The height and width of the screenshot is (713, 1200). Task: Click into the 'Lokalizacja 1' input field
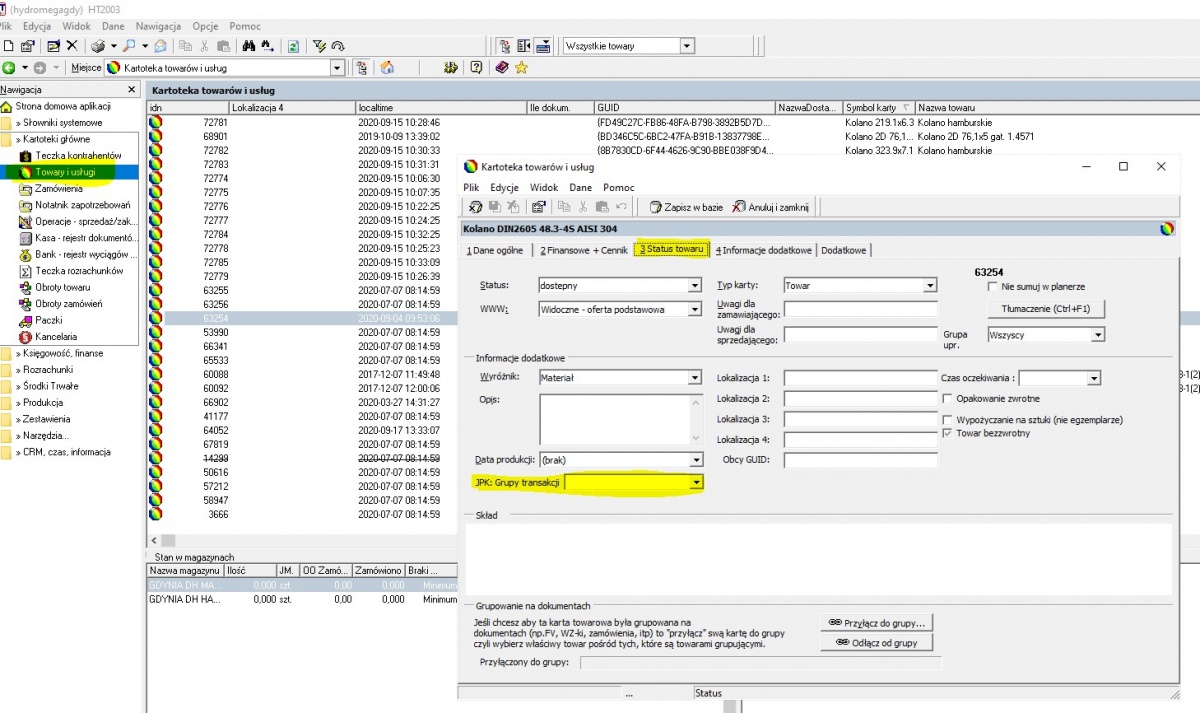(x=861, y=378)
